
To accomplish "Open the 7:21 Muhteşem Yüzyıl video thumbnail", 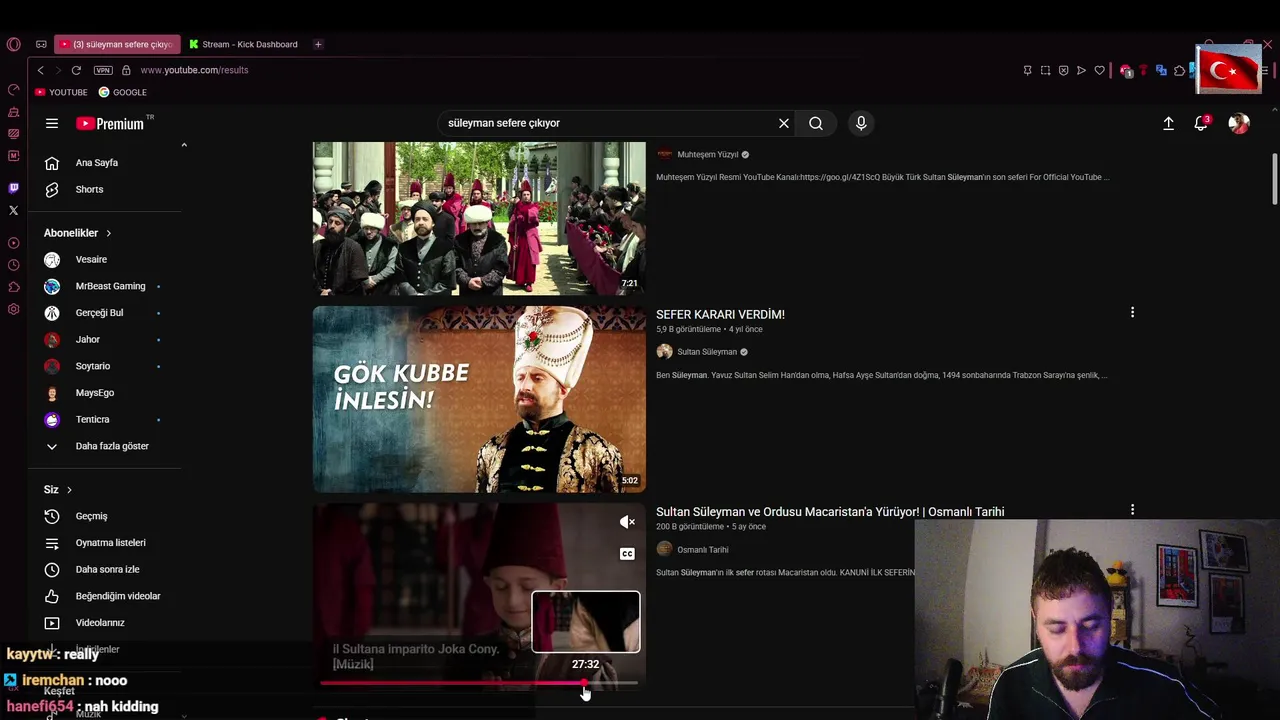I will [479, 218].
